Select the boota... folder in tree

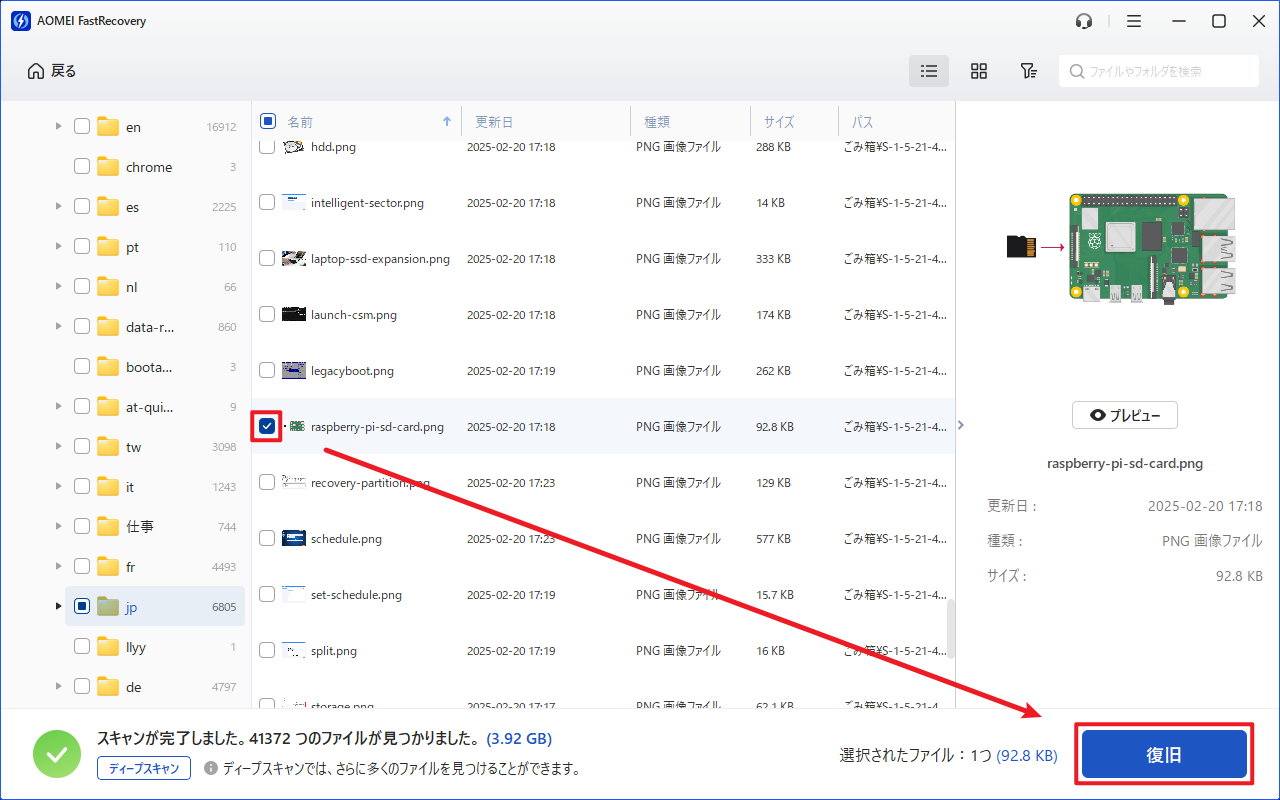[149, 367]
